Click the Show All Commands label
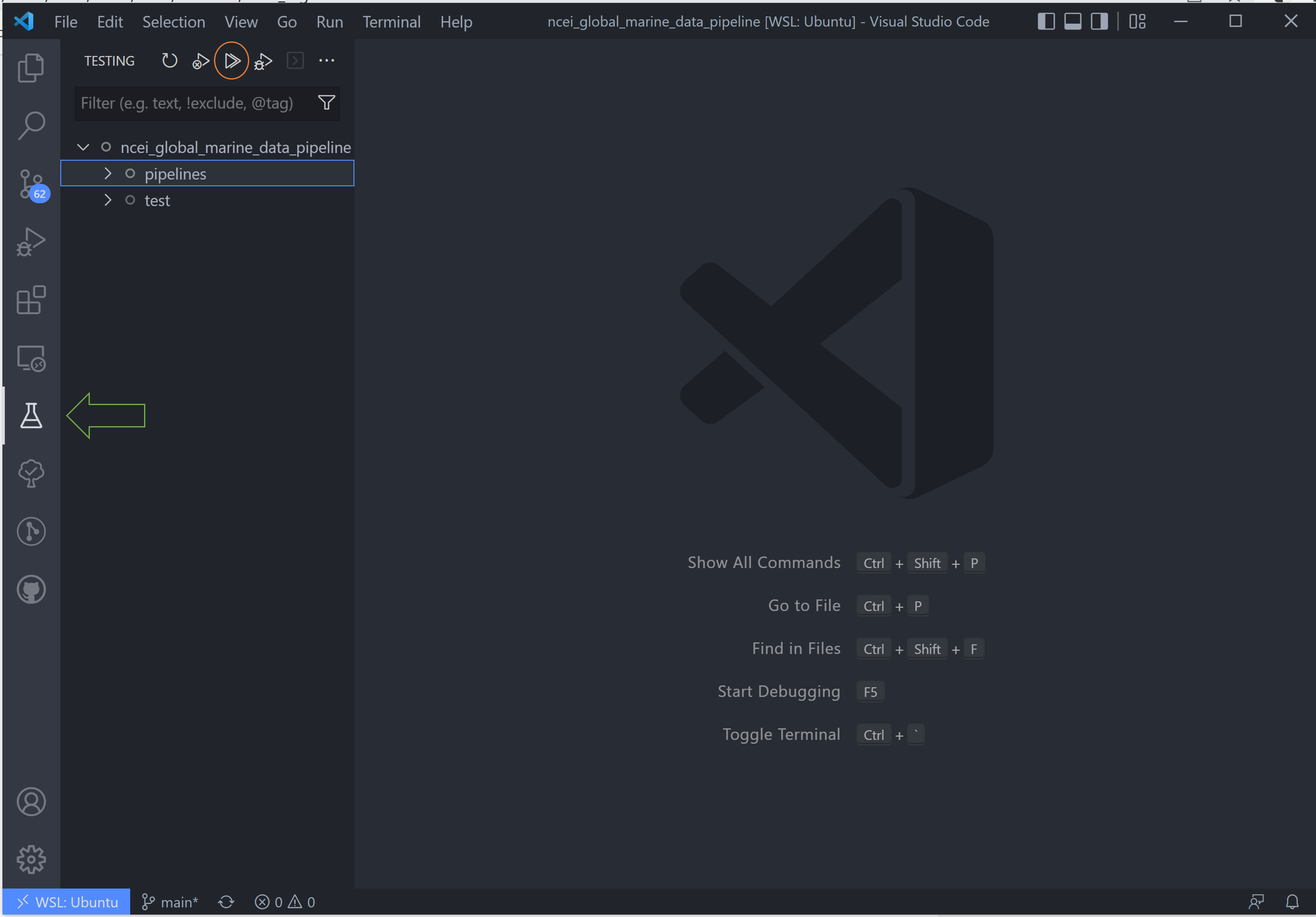This screenshot has width=1316, height=917. coord(764,562)
